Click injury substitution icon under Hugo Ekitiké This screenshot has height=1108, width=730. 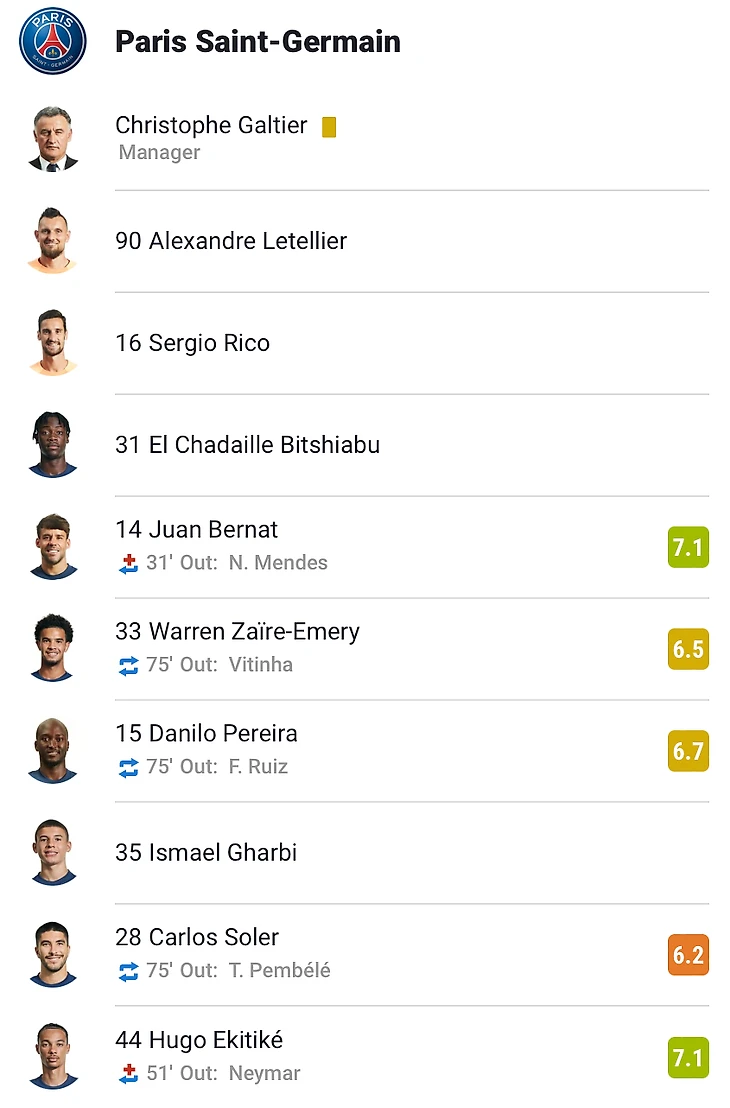coord(128,1073)
